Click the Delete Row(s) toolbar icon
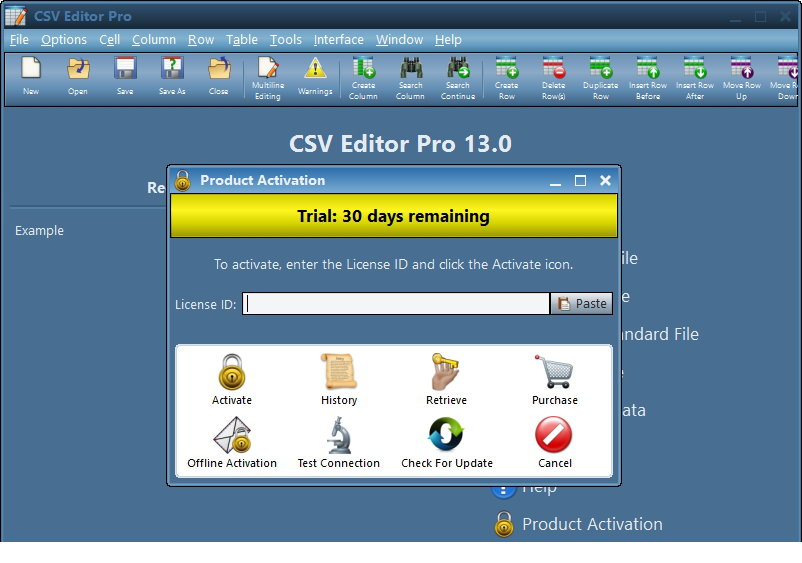 point(553,78)
